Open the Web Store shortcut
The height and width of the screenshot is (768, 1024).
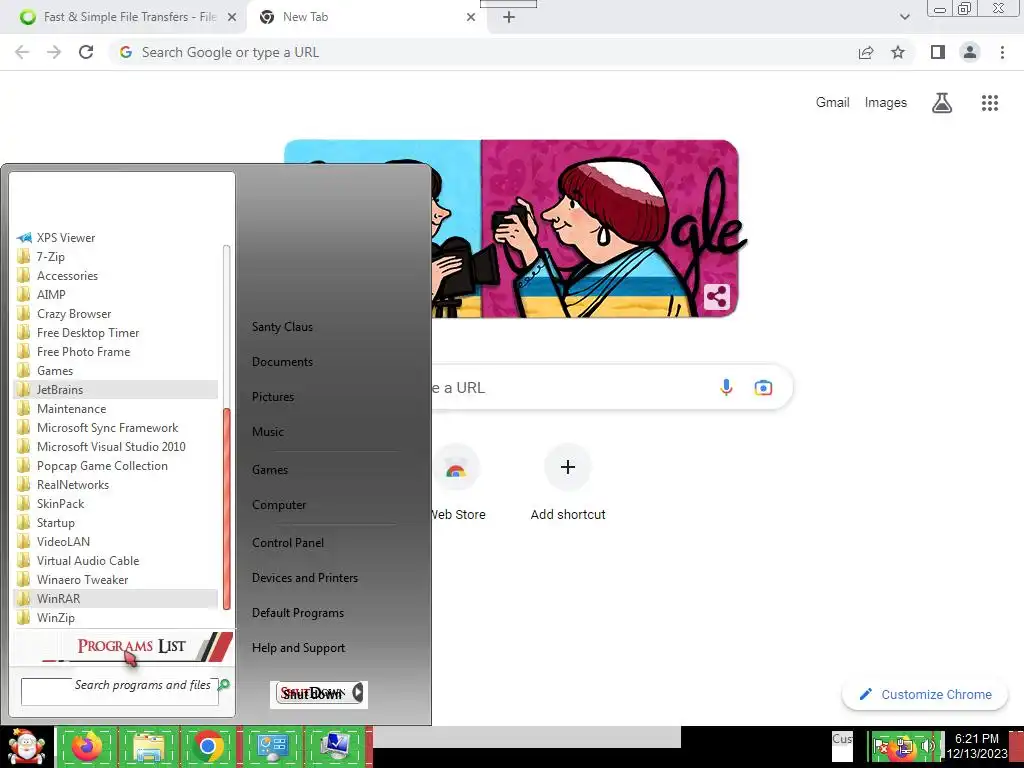(456, 483)
